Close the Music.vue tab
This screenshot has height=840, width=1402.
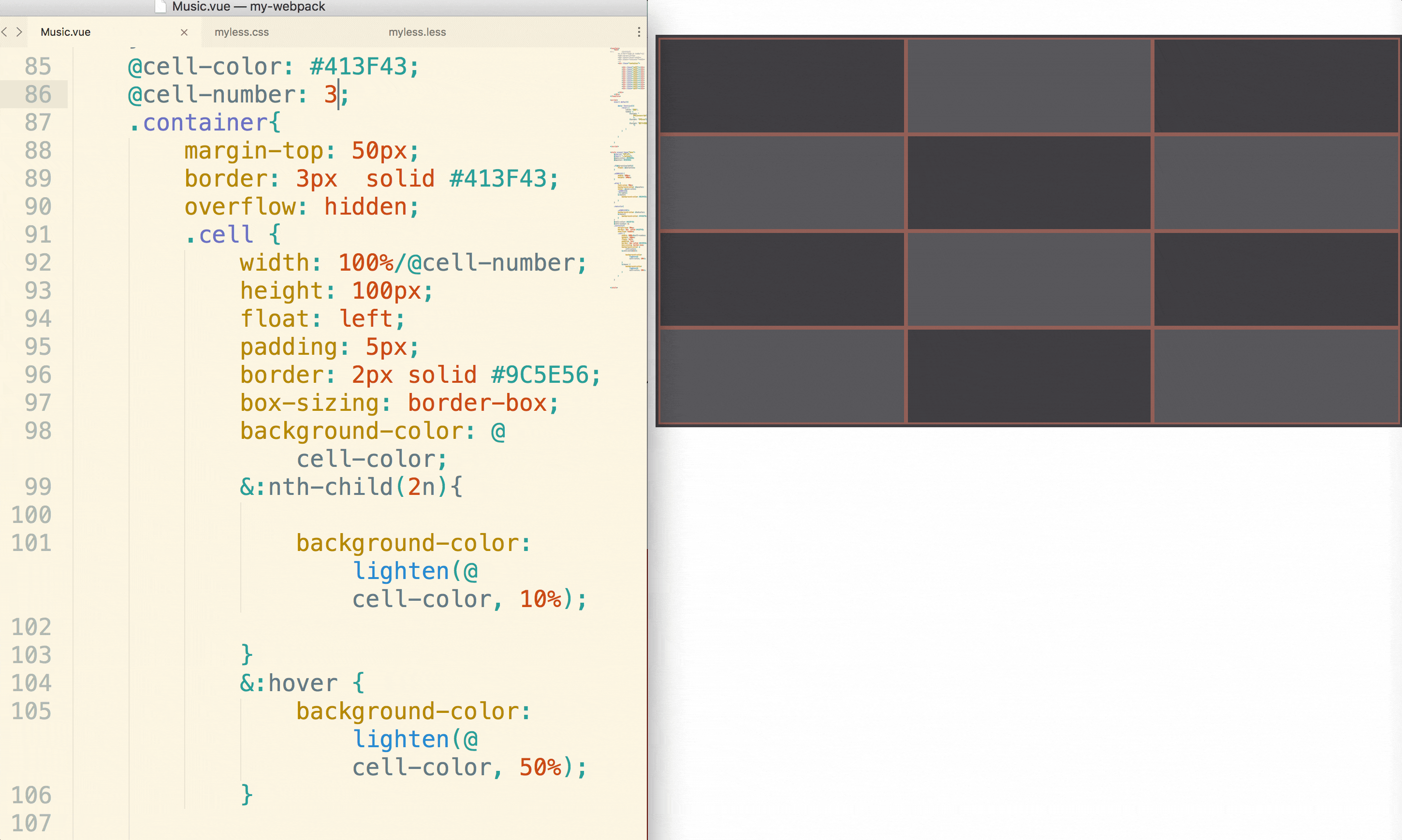(x=184, y=32)
